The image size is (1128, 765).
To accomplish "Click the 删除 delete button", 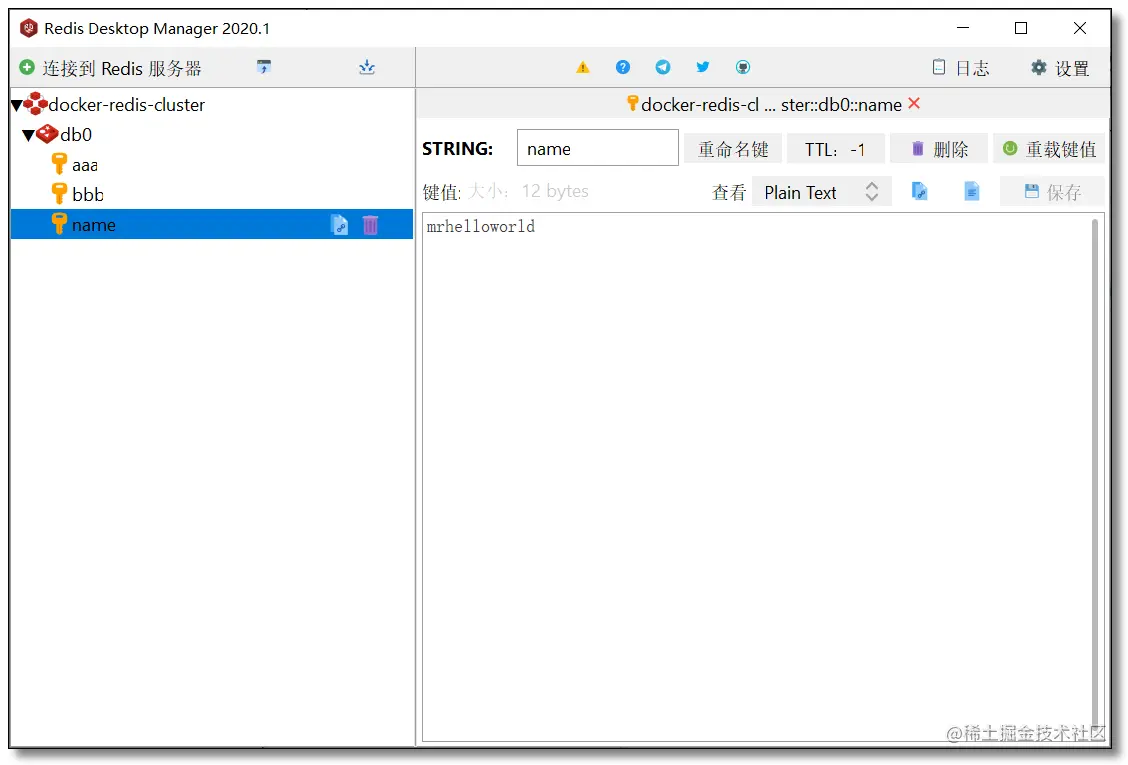I will click(x=939, y=149).
